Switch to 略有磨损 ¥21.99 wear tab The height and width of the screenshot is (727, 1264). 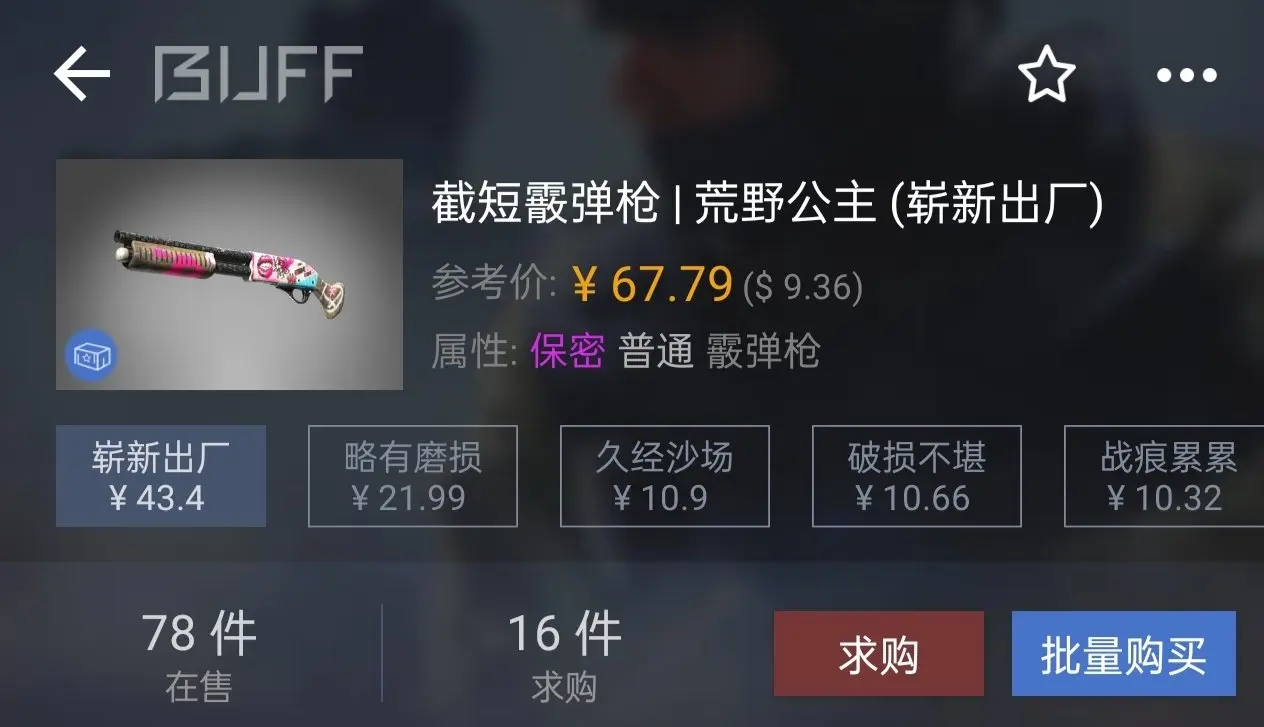pos(413,476)
